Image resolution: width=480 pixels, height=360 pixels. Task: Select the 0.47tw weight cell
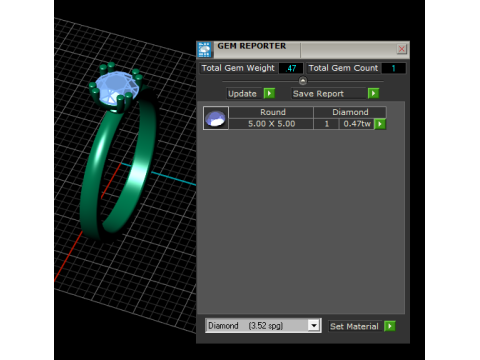[357, 124]
